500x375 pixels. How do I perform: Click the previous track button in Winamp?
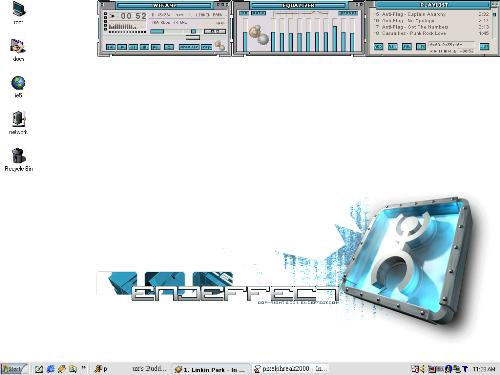coord(111,47)
